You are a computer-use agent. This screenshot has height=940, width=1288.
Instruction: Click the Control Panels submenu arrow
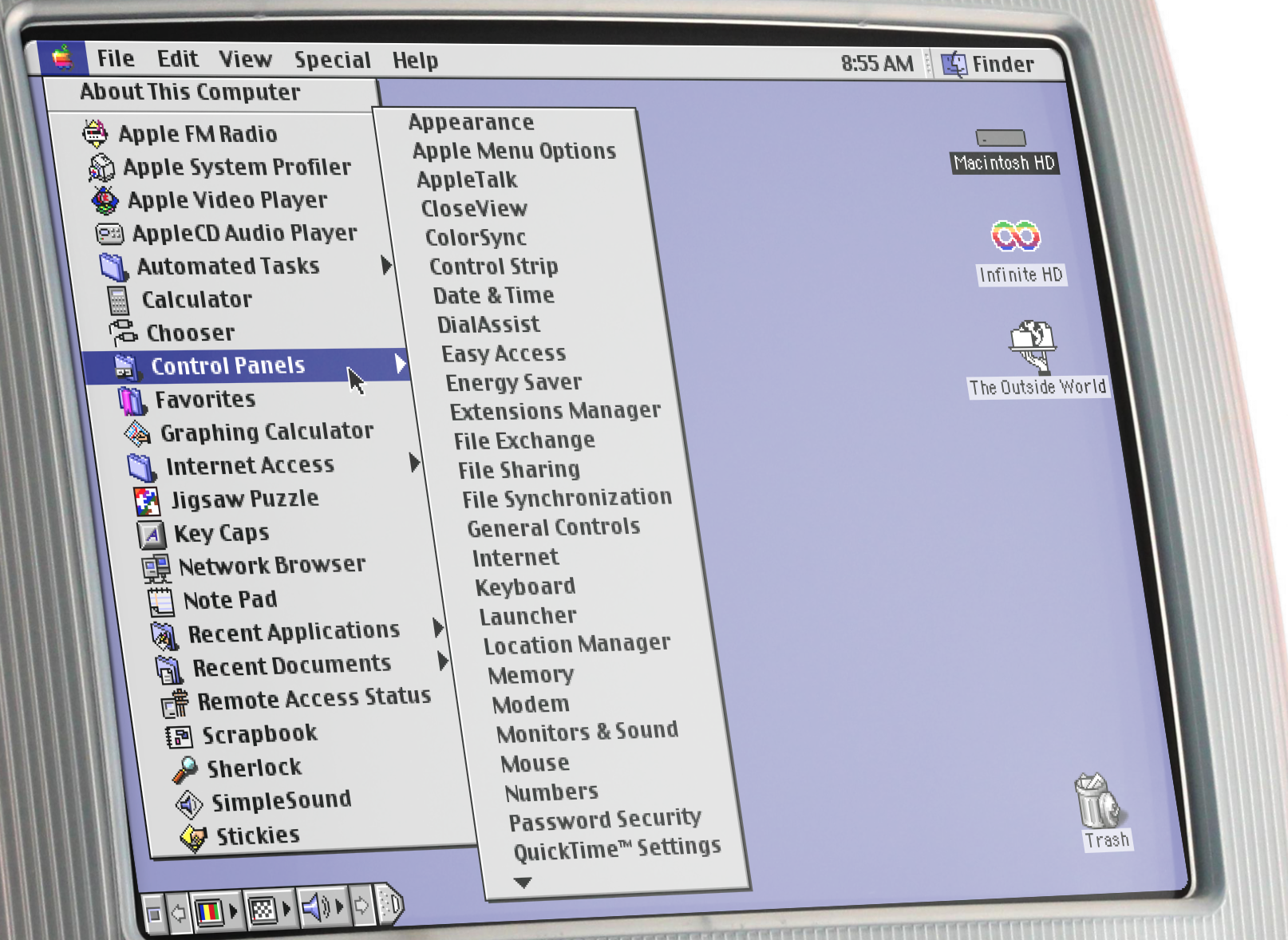pos(401,364)
